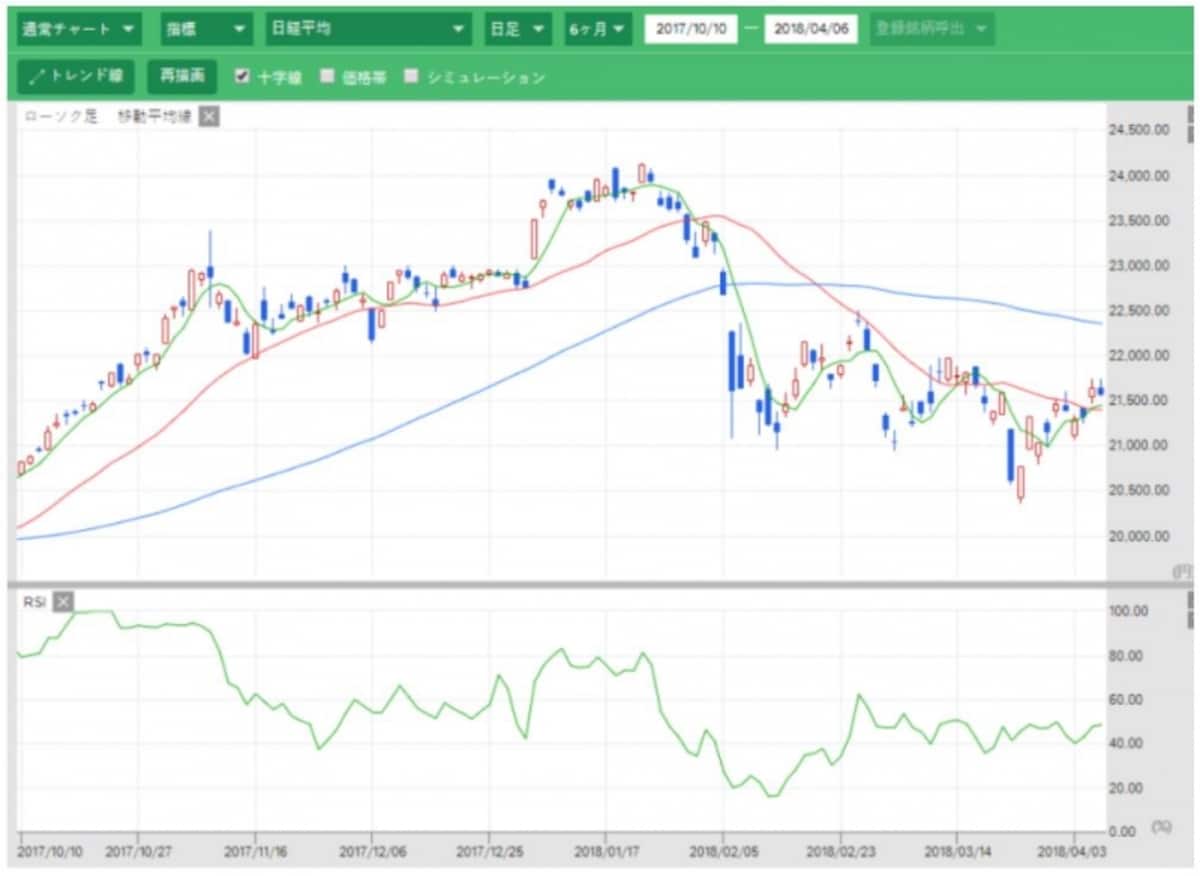Close the RSI indicator panel
This screenshot has width=1200, height=876.
63,601
